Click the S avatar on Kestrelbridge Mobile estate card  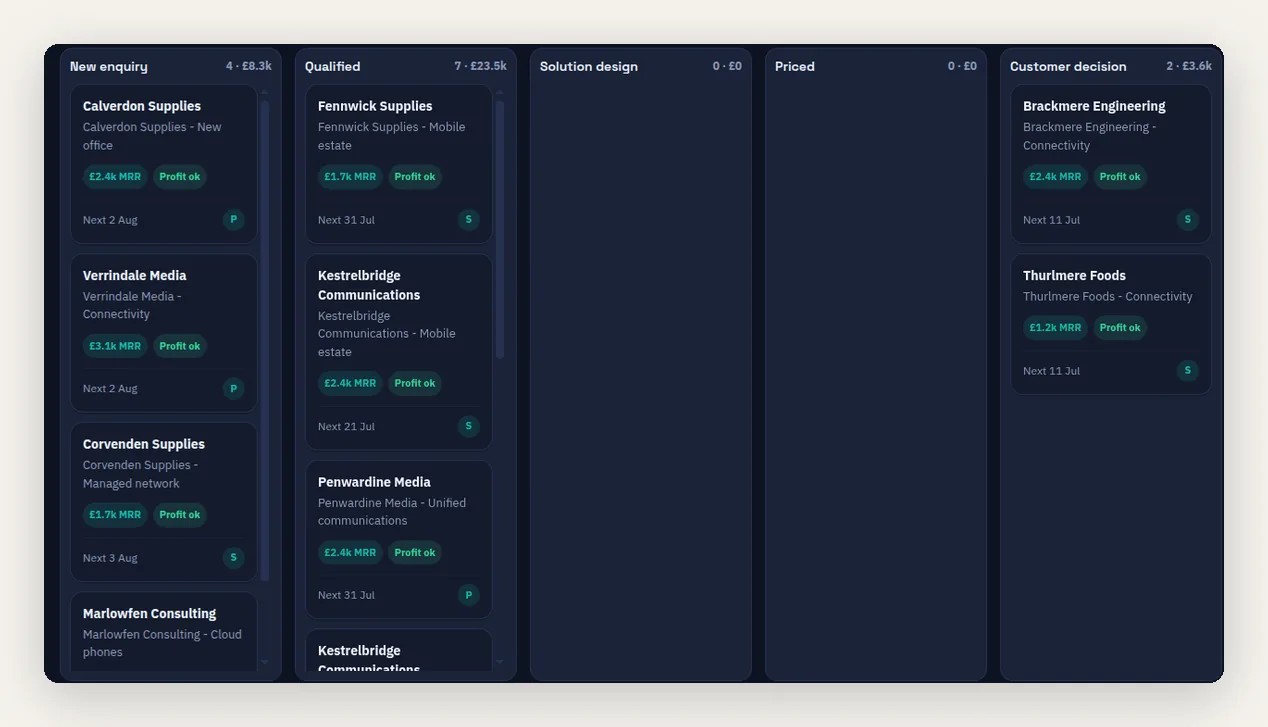[x=469, y=426]
